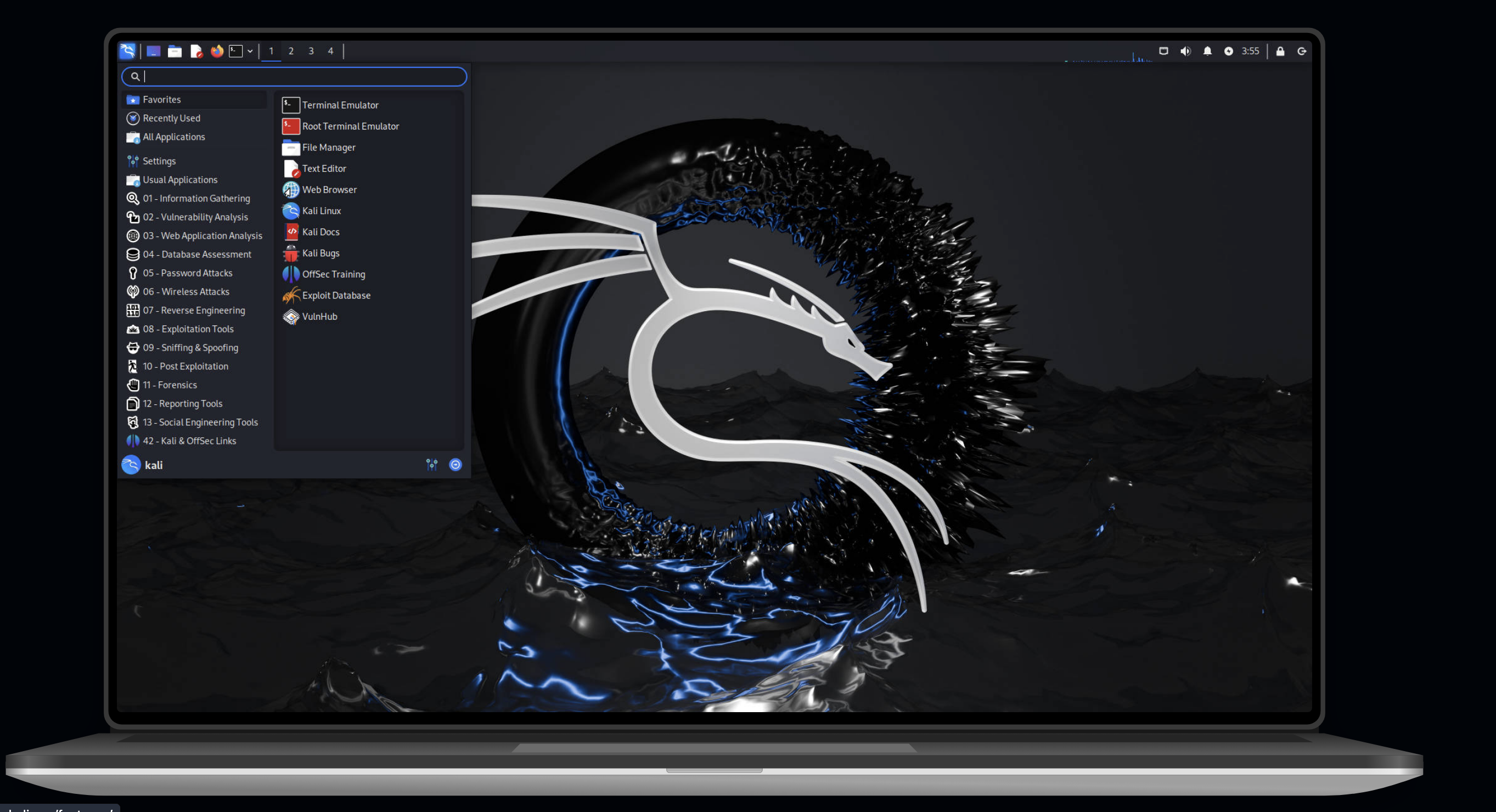1496x812 pixels.
Task: Open the All Applications category
Action: click(195, 137)
